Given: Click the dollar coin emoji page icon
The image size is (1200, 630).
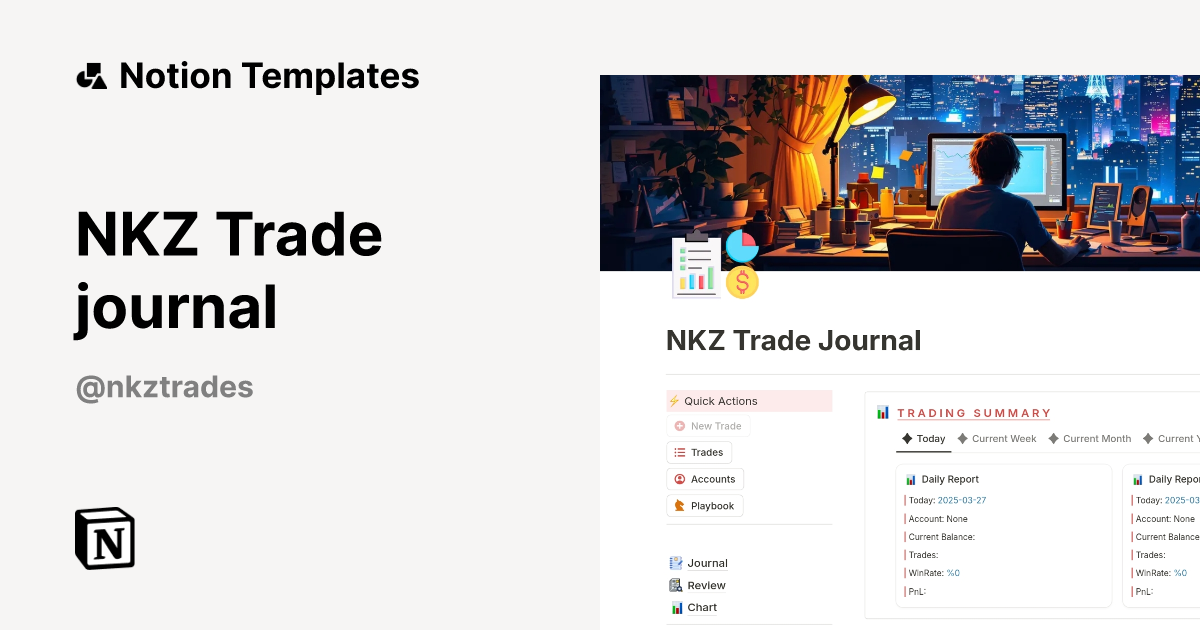Looking at the screenshot, I should [740, 283].
